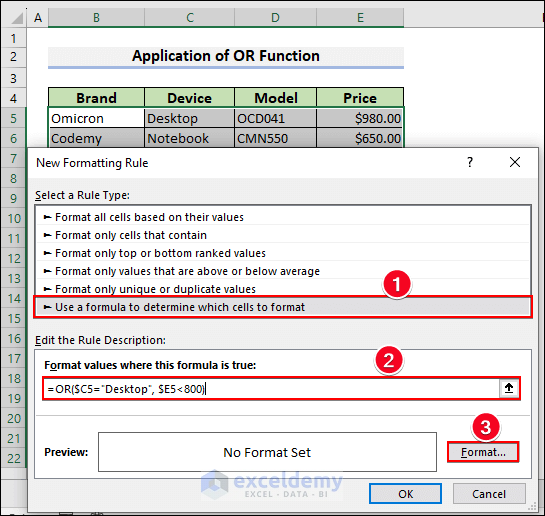
Task: Select column E header
Action: tap(360, 17)
